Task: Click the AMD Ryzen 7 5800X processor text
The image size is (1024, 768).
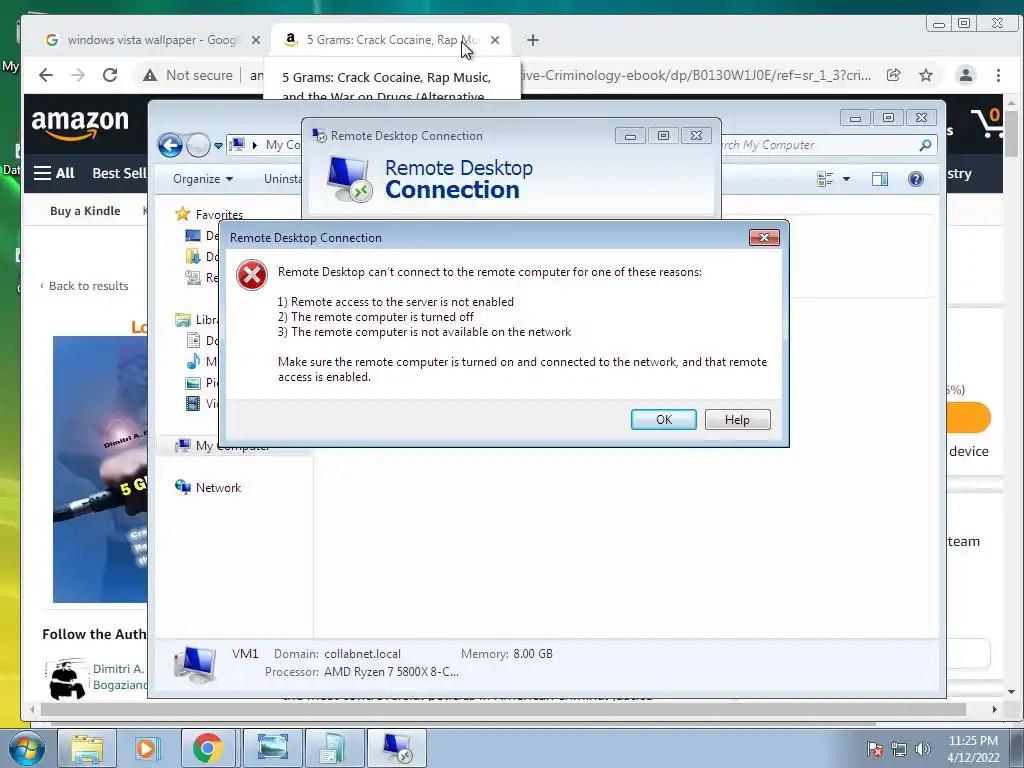Action: coord(391,672)
